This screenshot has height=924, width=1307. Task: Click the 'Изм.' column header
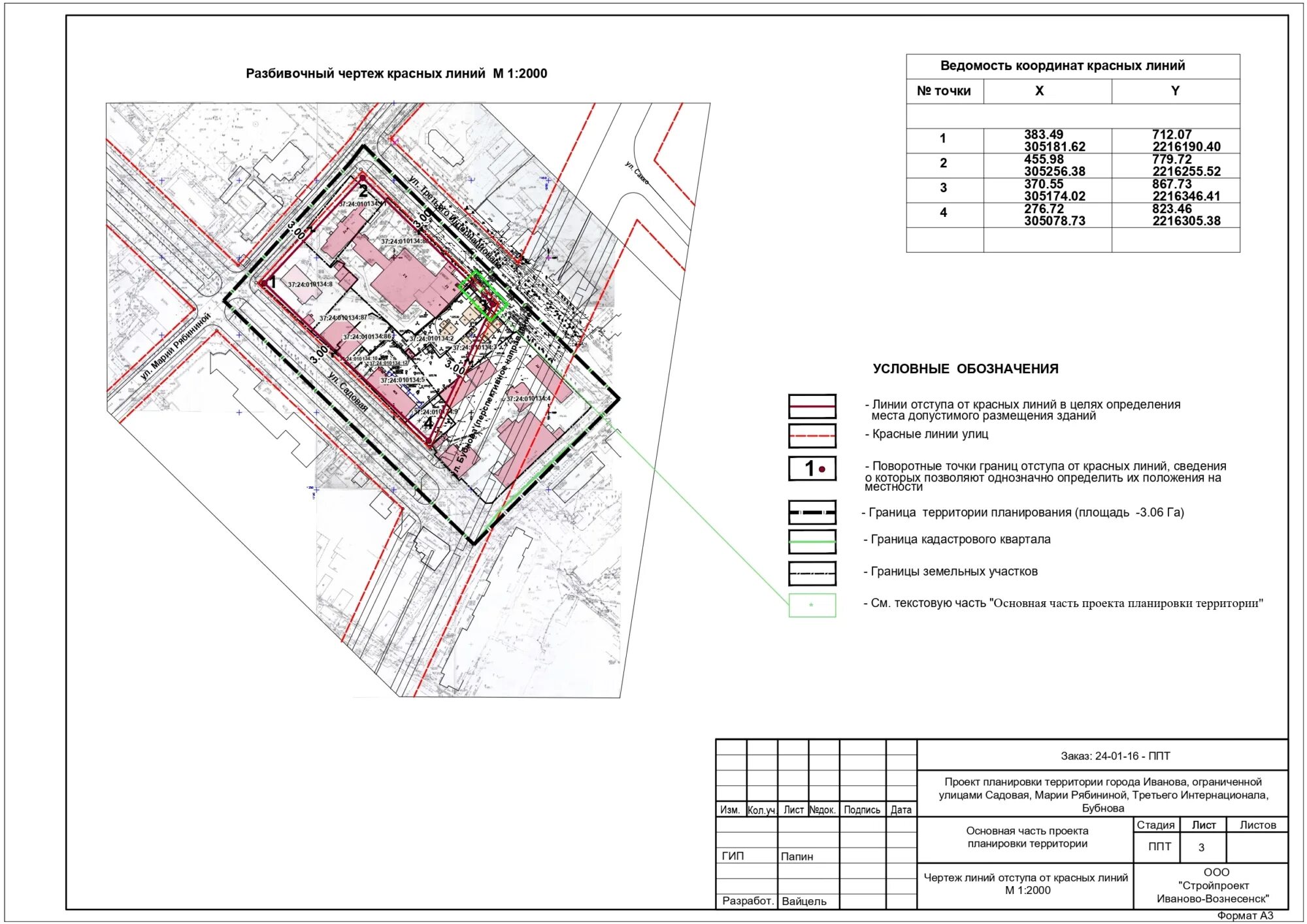[730, 810]
